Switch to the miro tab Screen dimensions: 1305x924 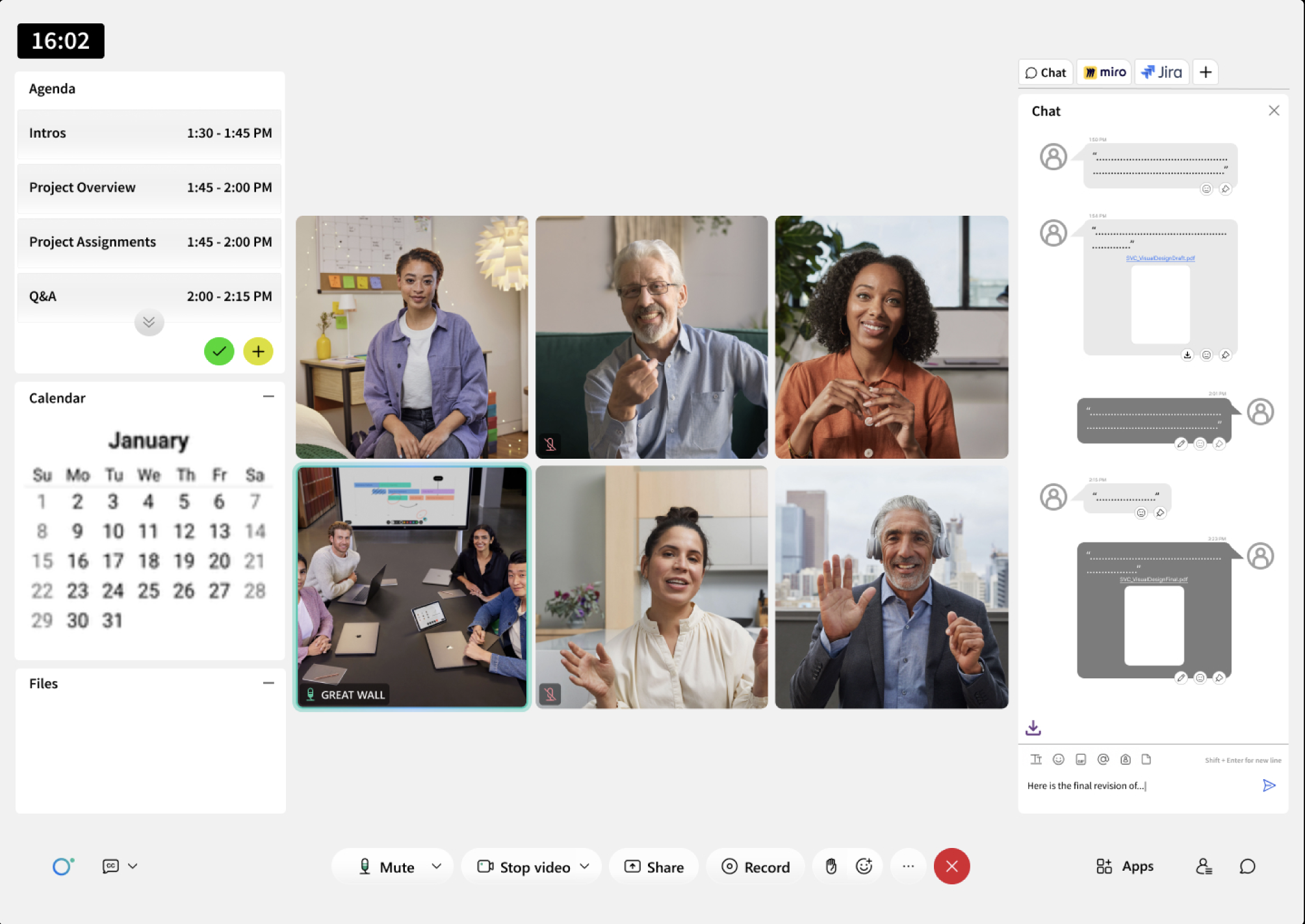[1104, 72]
